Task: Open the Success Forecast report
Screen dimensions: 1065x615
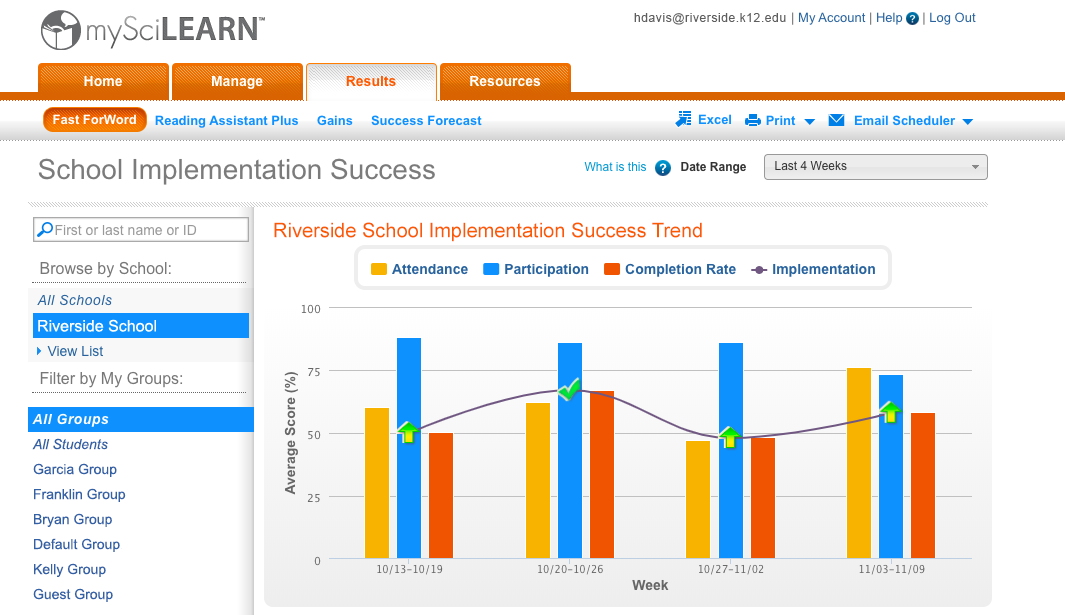Action: (x=426, y=120)
